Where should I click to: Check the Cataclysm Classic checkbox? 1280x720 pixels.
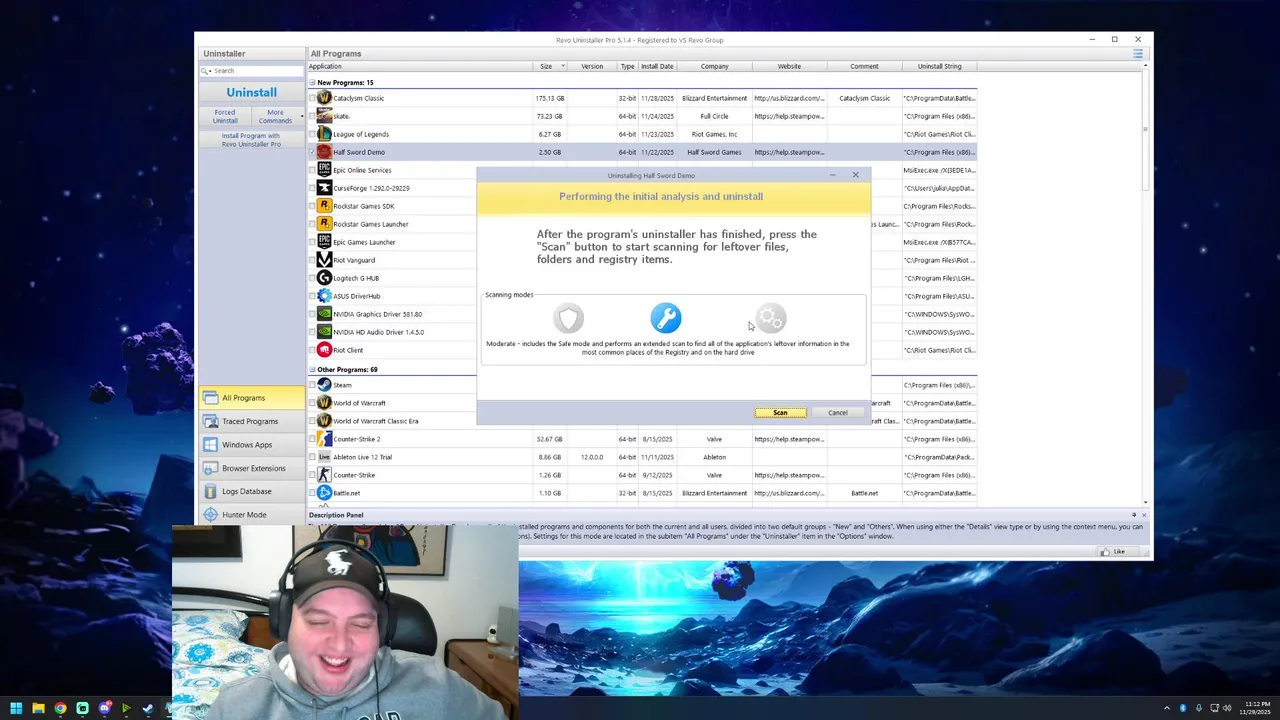pyautogui.click(x=312, y=98)
